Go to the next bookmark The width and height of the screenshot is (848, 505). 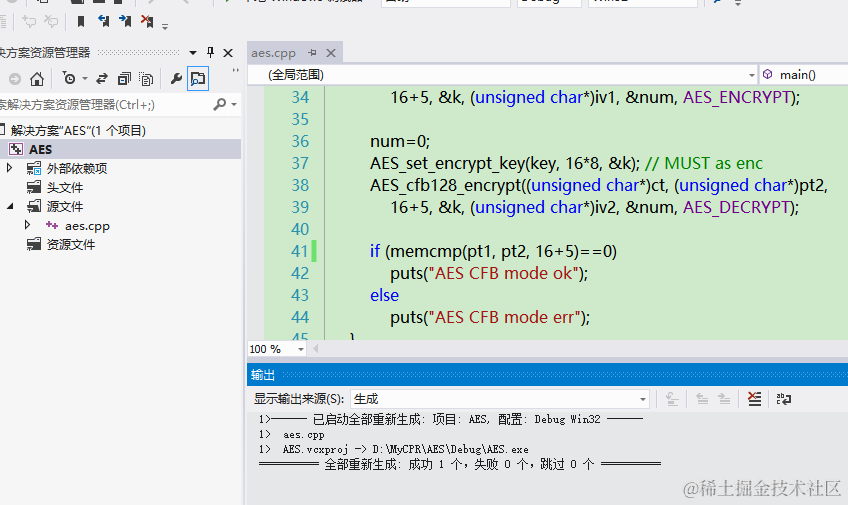125,21
